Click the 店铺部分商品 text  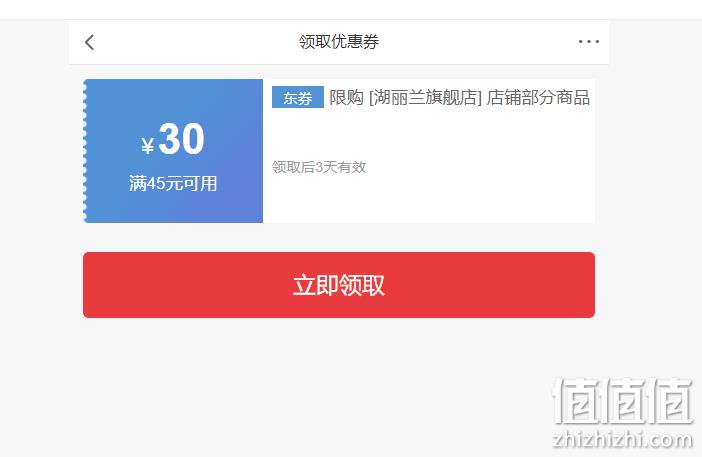(x=539, y=97)
